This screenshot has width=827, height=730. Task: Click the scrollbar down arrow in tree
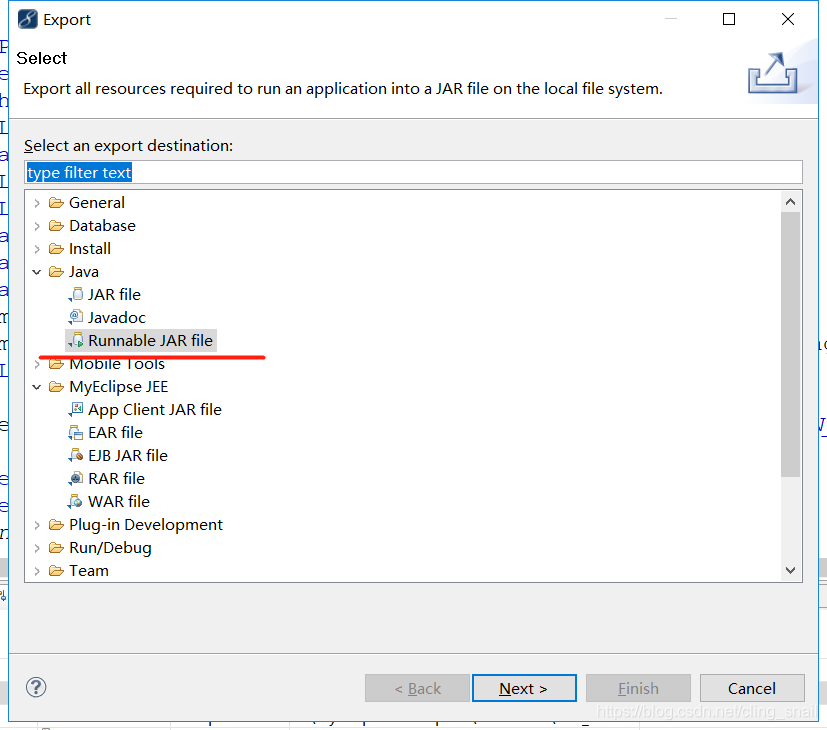pos(790,570)
